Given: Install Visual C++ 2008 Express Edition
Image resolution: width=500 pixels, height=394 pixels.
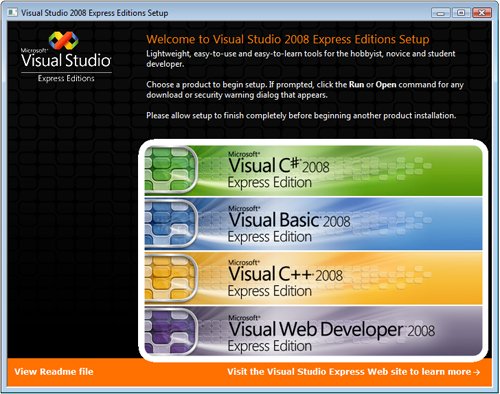Looking at the screenshot, I should (313, 279).
